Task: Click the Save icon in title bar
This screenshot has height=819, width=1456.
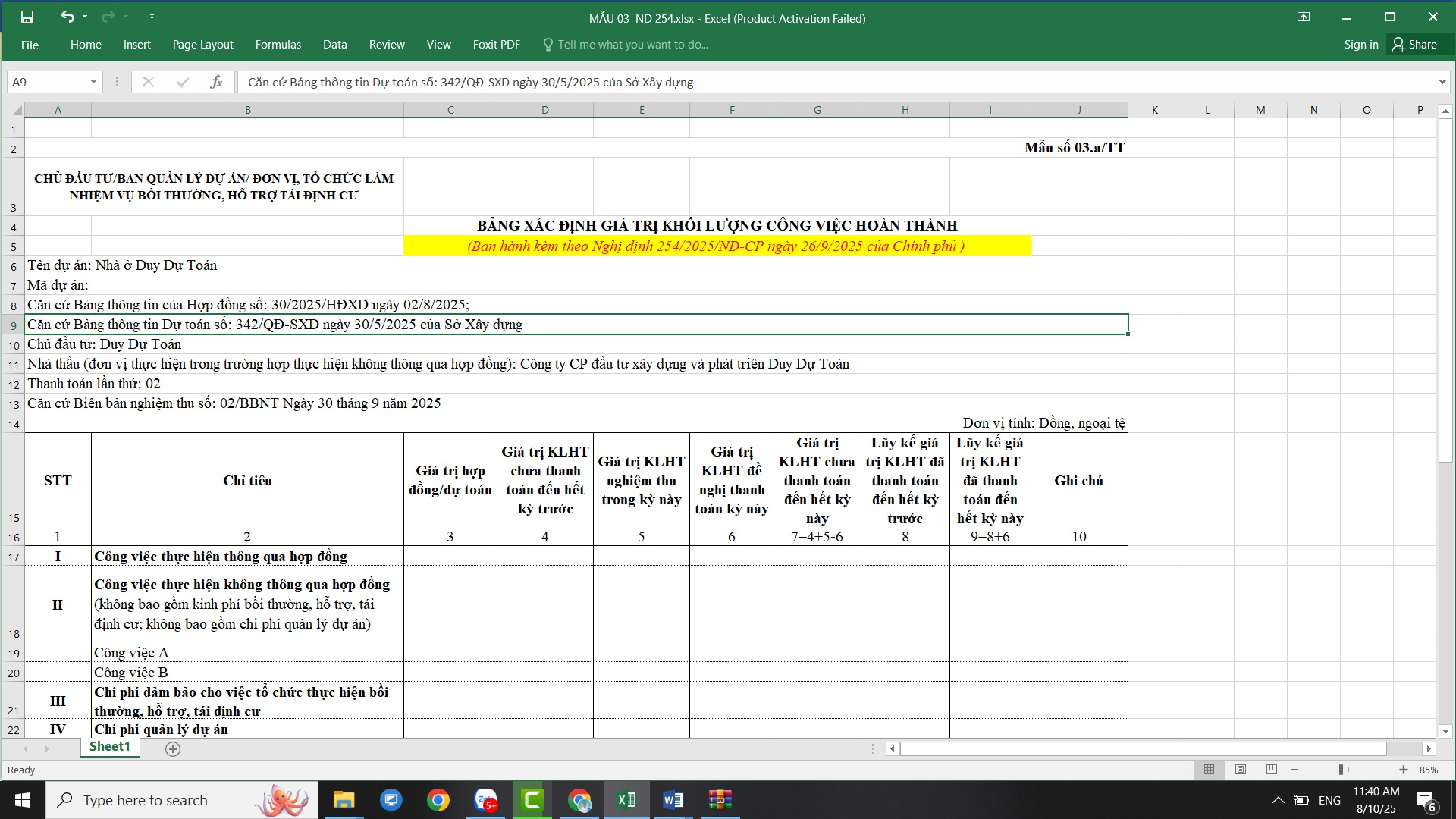Action: [27, 17]
